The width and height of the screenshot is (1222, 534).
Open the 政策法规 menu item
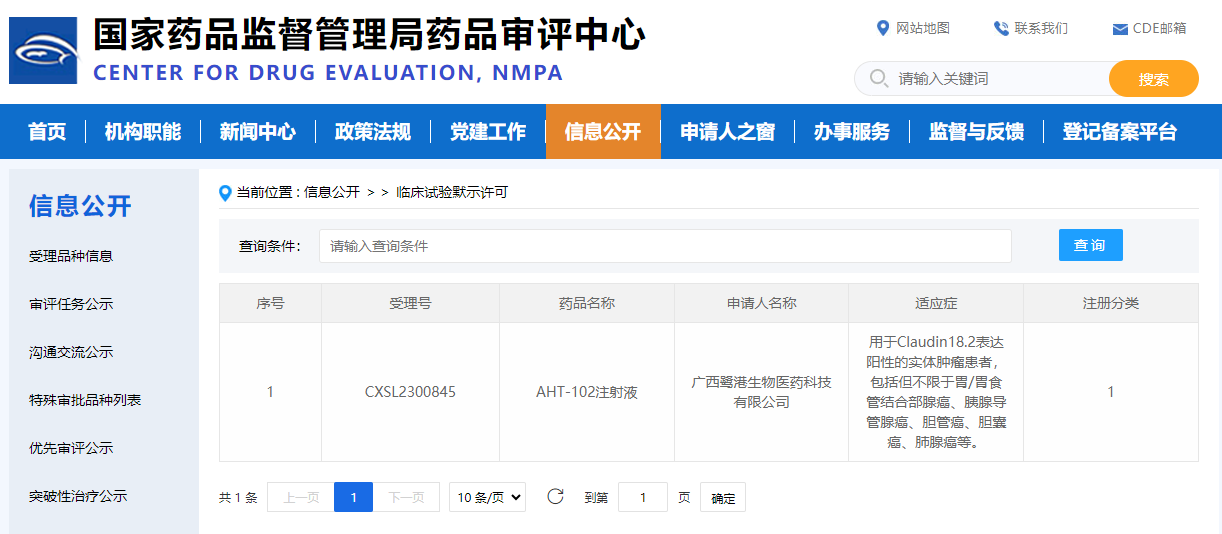point(372,132)
